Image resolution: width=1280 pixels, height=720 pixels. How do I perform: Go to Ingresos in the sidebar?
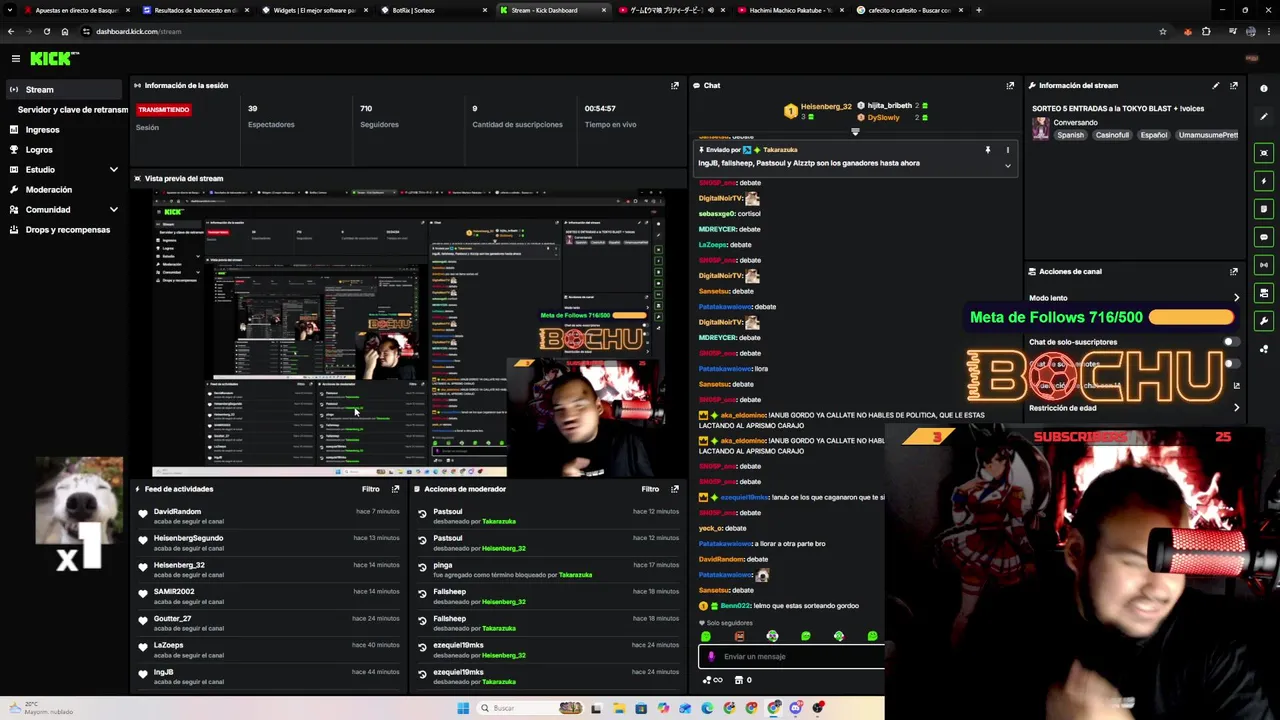[42, 130]
